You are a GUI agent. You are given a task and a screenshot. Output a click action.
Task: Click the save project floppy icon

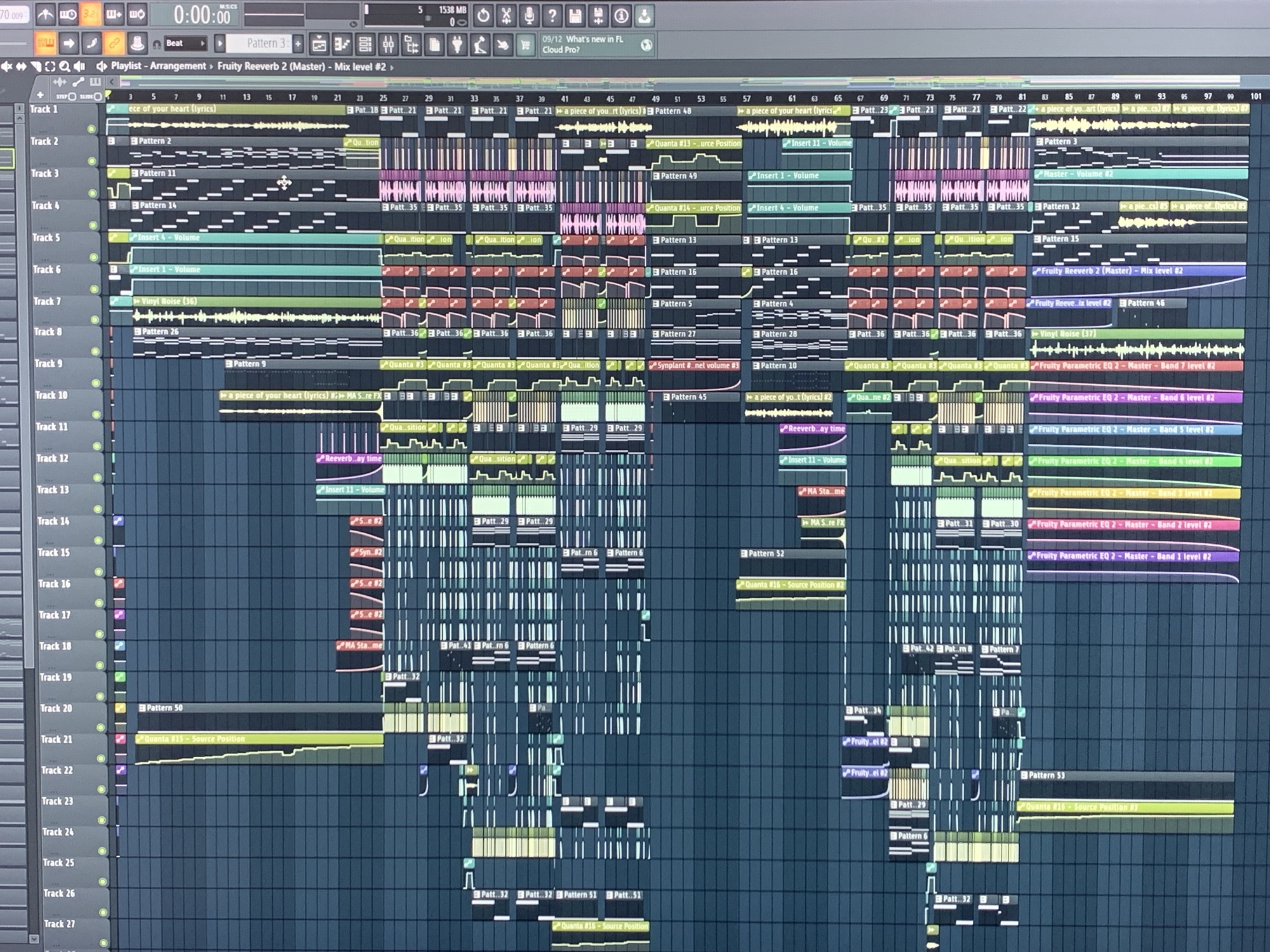pyautogui.click(x=575, y=15)
